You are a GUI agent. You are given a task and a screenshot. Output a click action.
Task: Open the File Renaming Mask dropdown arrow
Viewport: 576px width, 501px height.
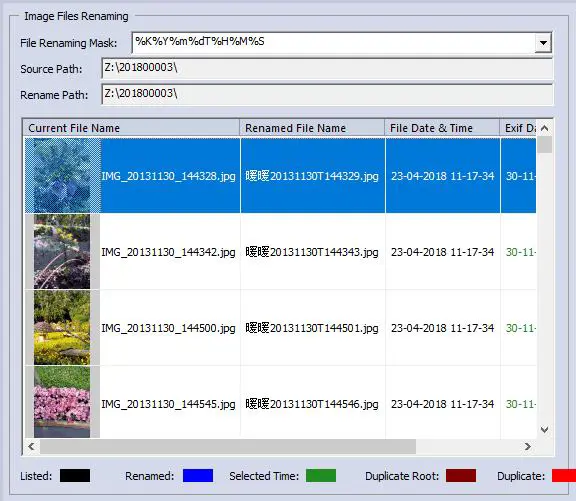[543, 43]
